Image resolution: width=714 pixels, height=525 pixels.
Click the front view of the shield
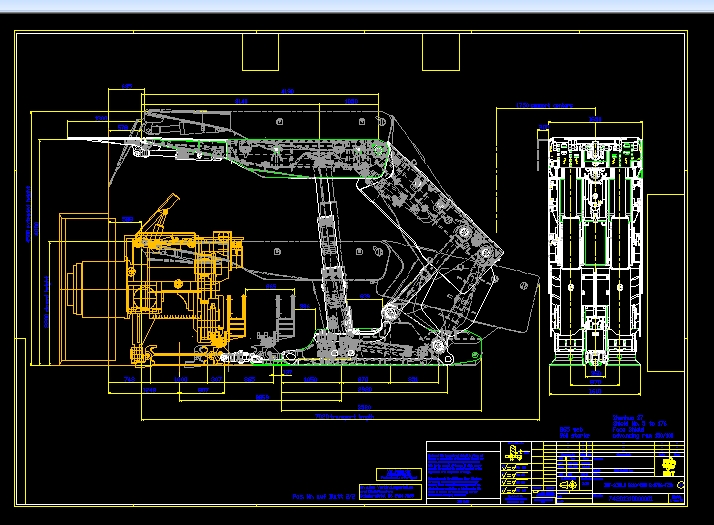595,250
